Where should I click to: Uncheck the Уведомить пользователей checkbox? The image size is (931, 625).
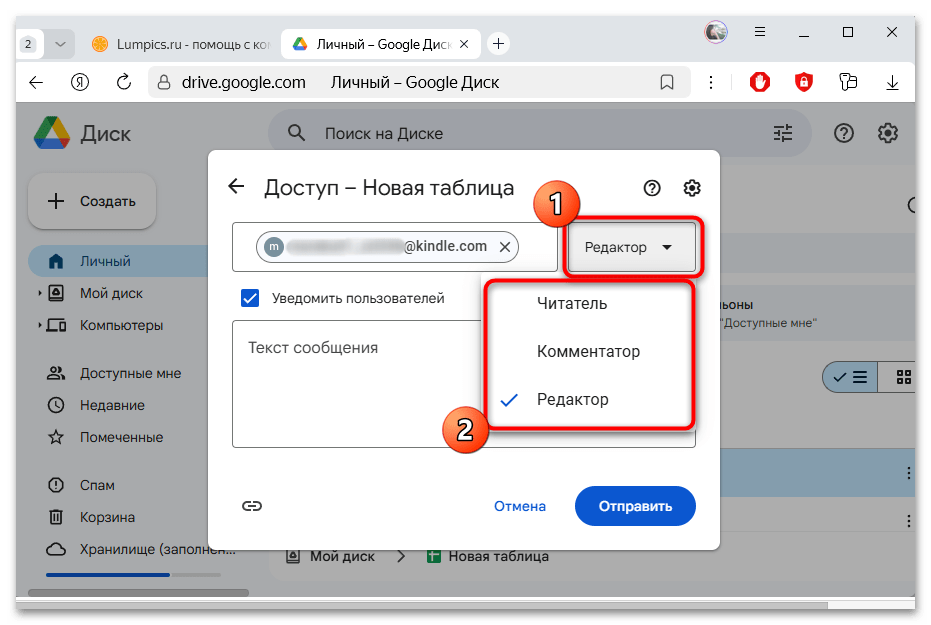coord(249,297)
